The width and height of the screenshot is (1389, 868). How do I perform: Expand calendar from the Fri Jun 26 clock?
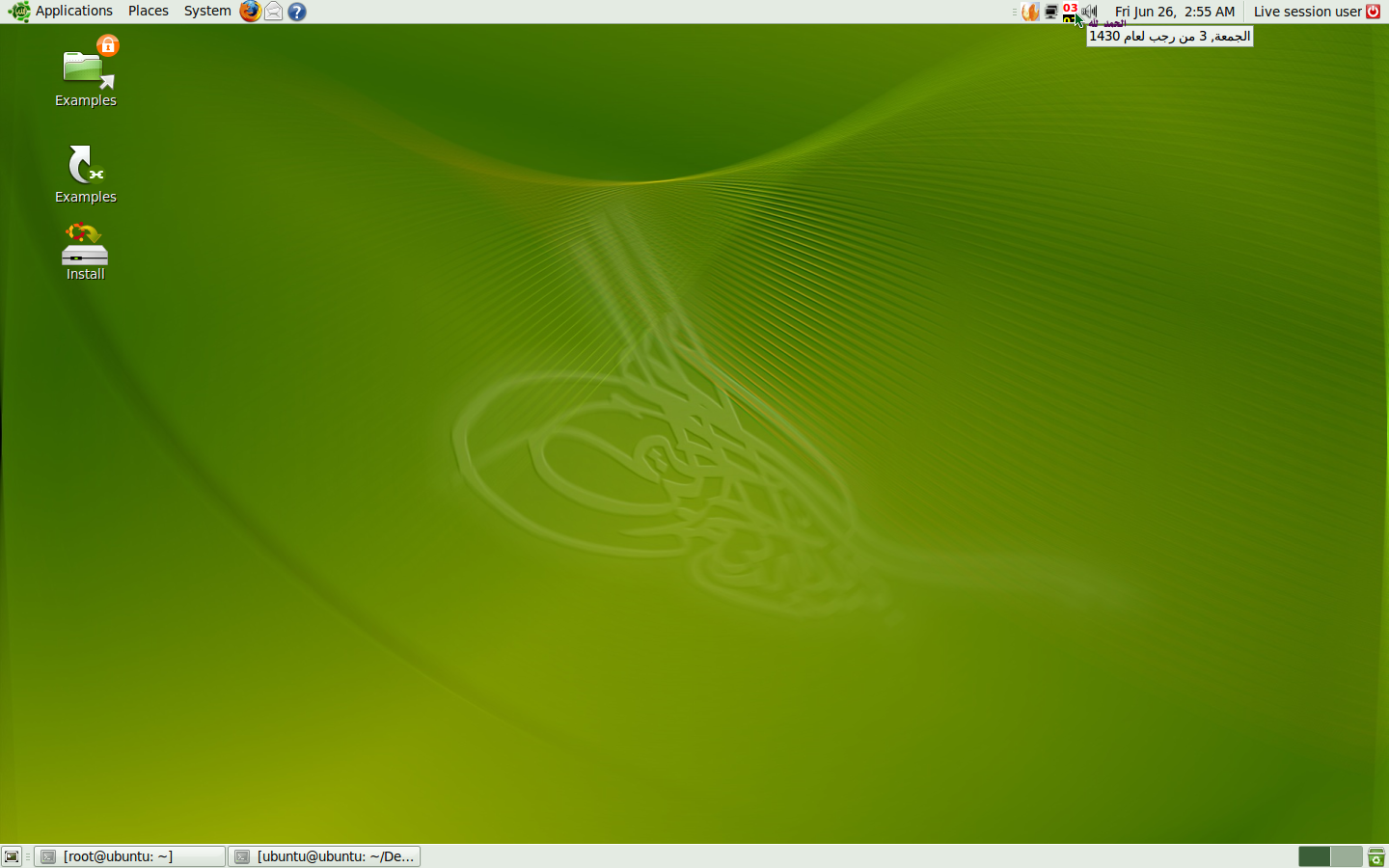pos(1174,12)
